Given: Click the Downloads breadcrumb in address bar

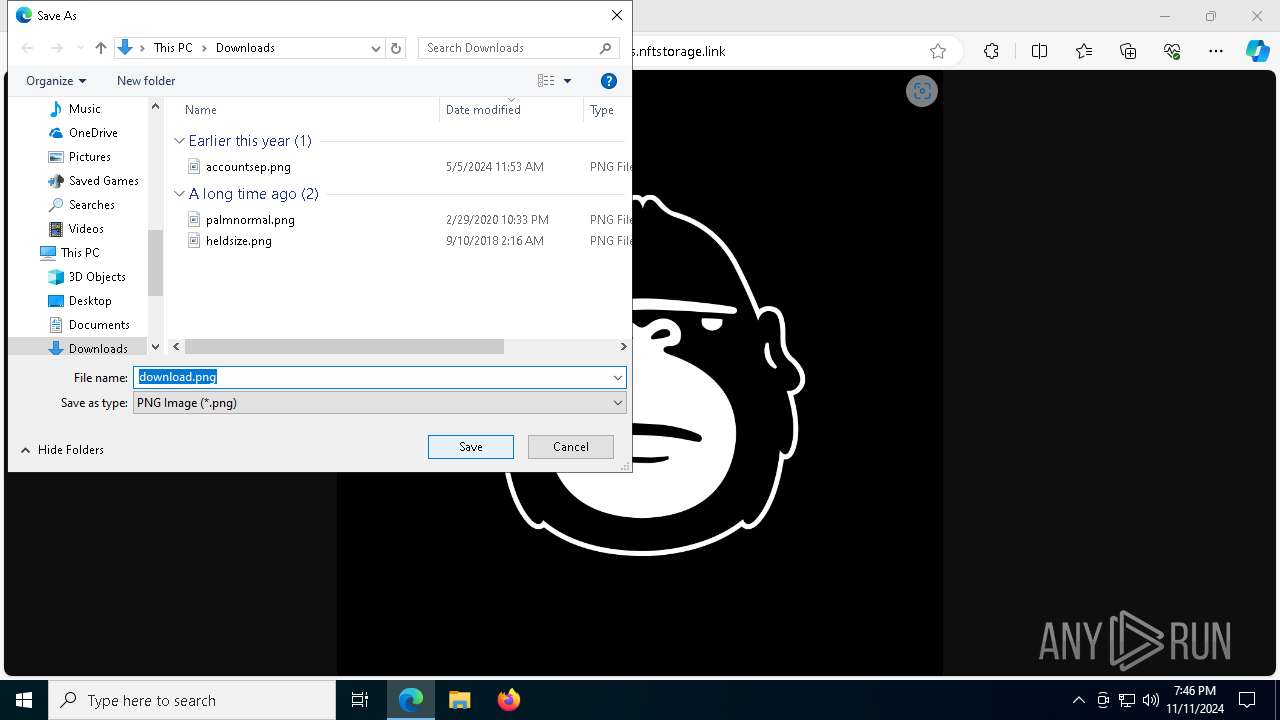Looking at the screenshot, I should coord(245,48).
